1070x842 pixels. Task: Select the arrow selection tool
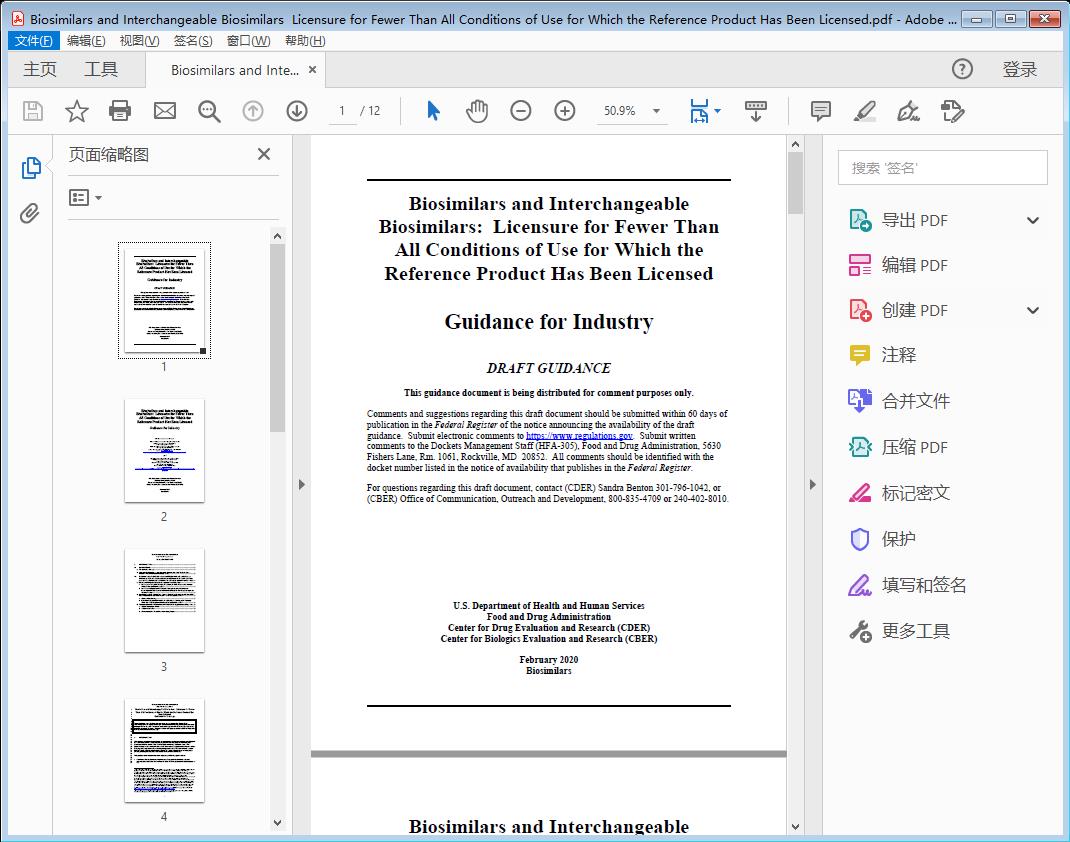[433, 111]
